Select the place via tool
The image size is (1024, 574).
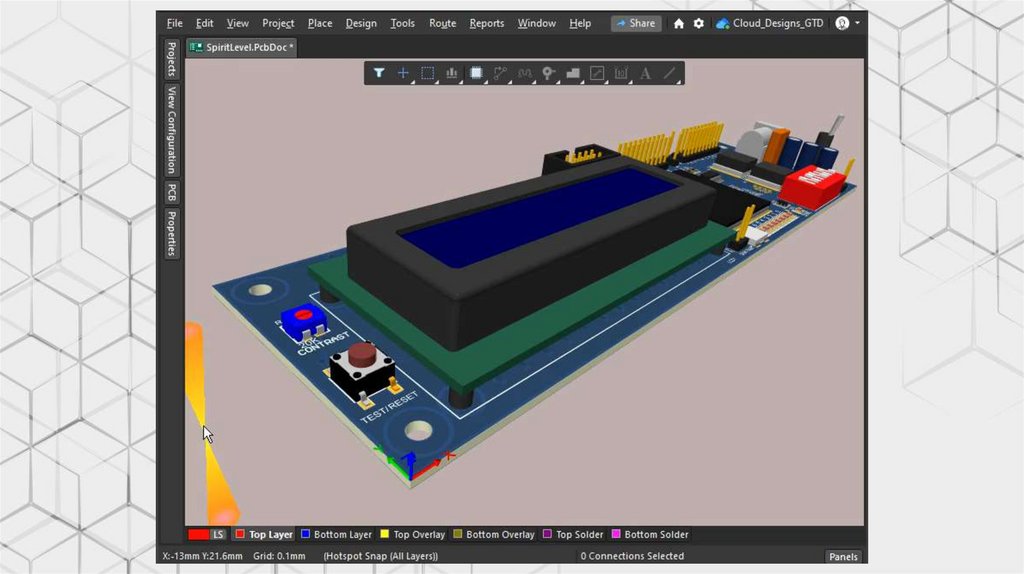(548, 73)
